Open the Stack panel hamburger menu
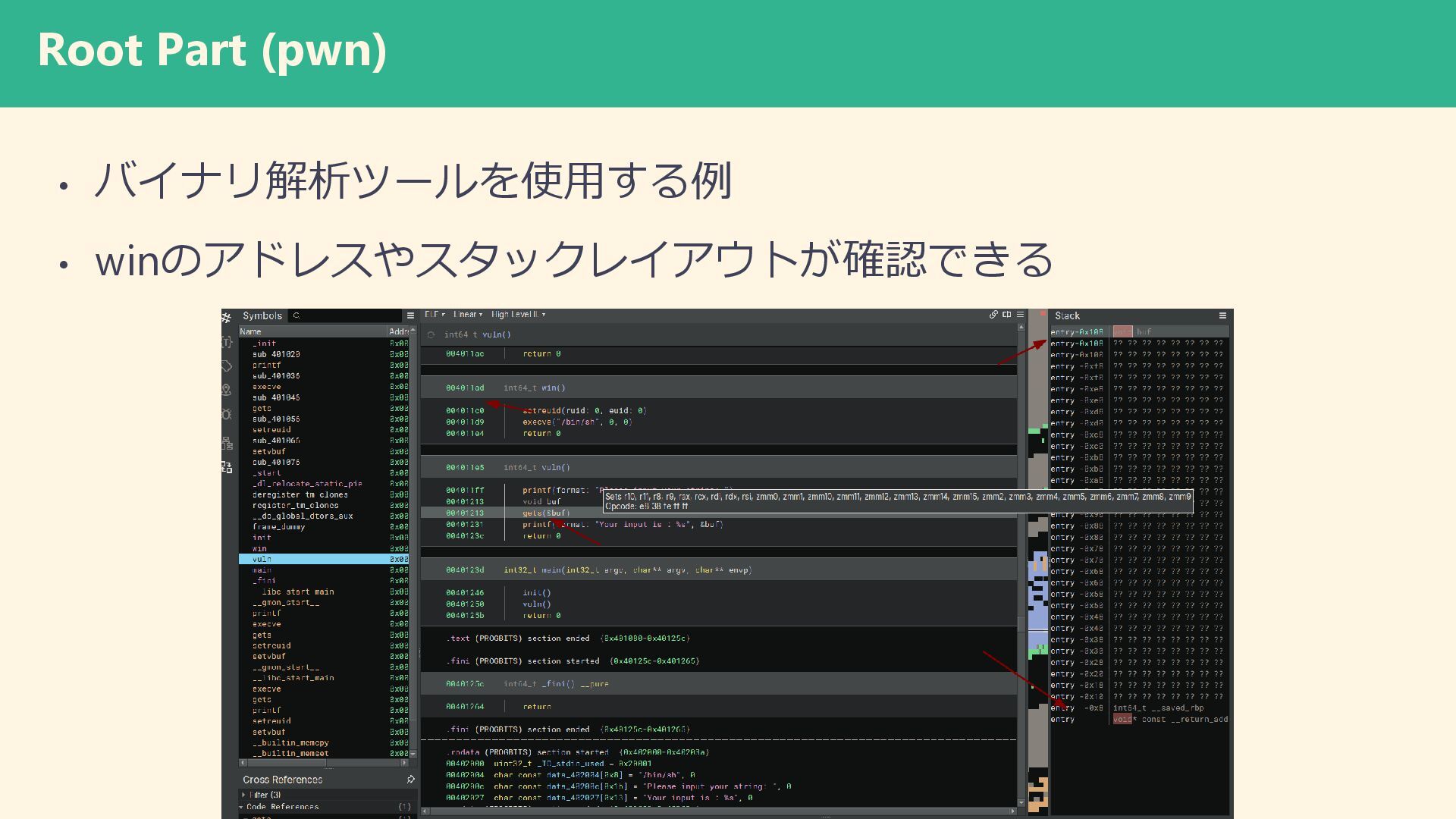The width and height of the screenshot is (1456, 819). coord(1222,315)
